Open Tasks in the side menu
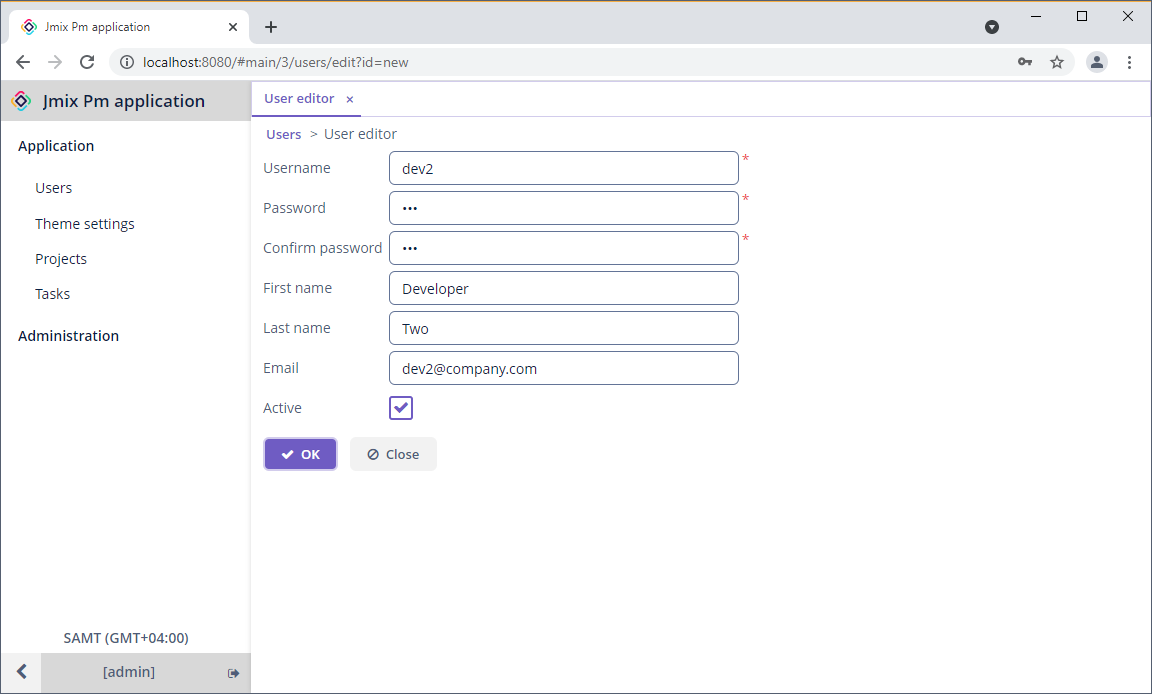 click(52, 294)
